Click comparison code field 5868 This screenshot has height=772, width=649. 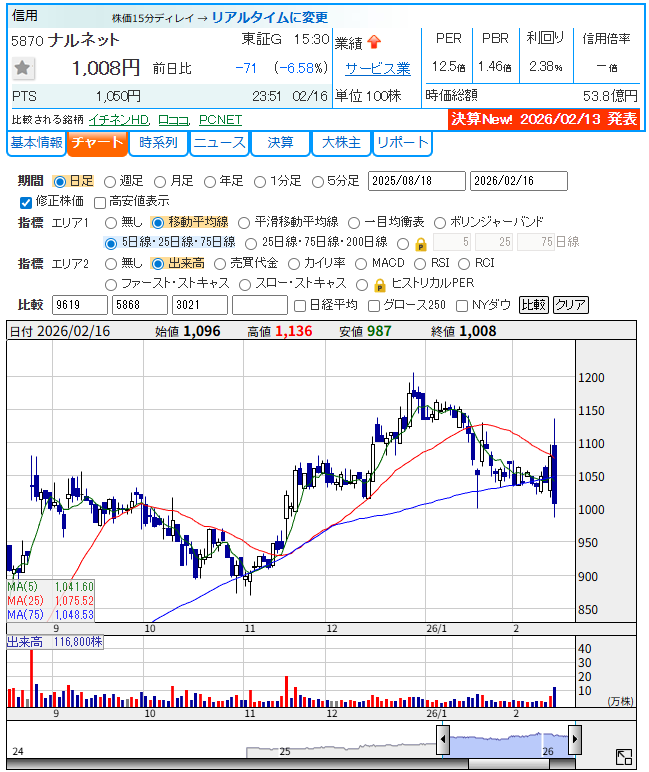click(140, 305)
